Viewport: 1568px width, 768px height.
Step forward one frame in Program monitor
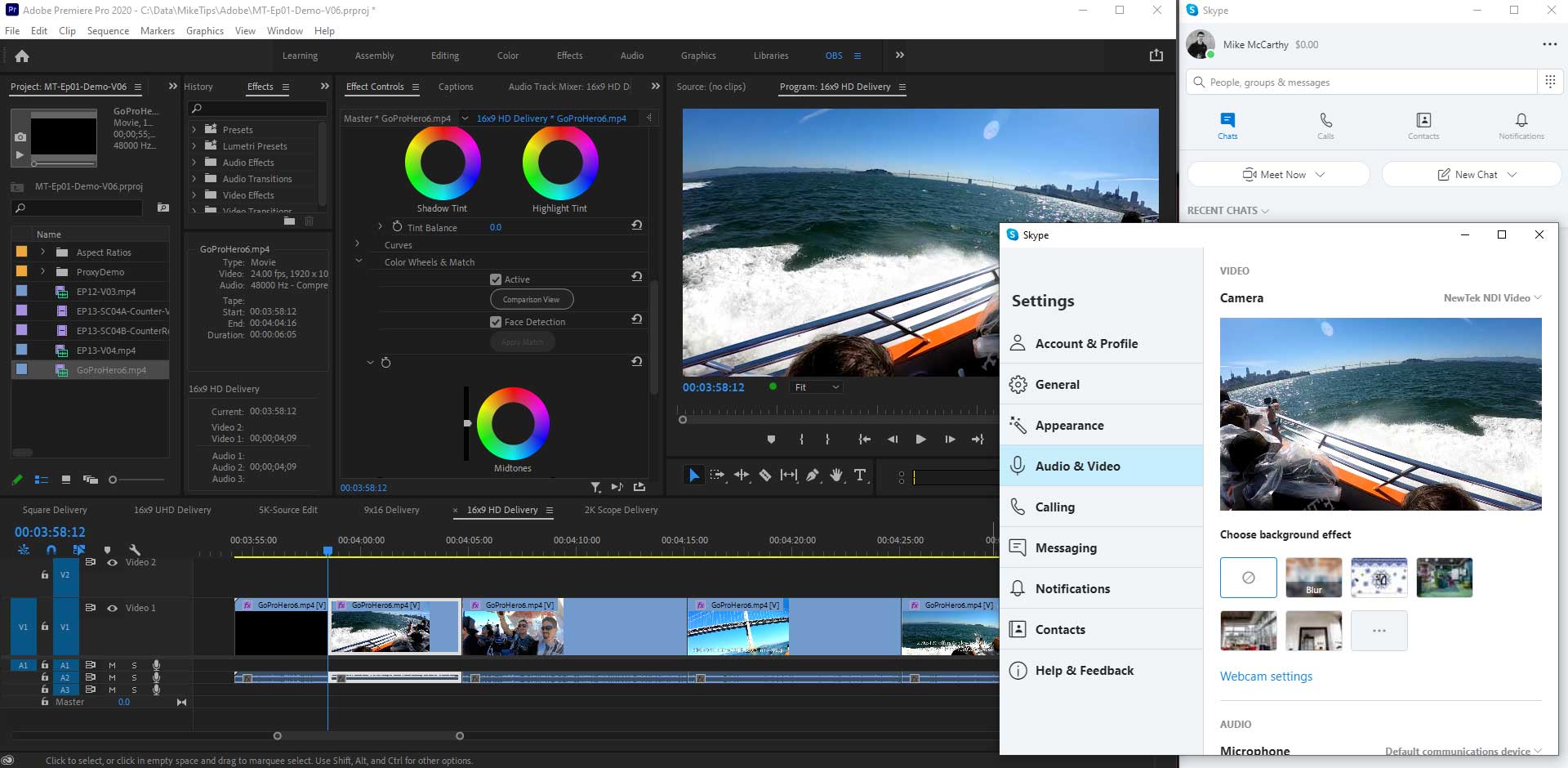coord(950,440)
